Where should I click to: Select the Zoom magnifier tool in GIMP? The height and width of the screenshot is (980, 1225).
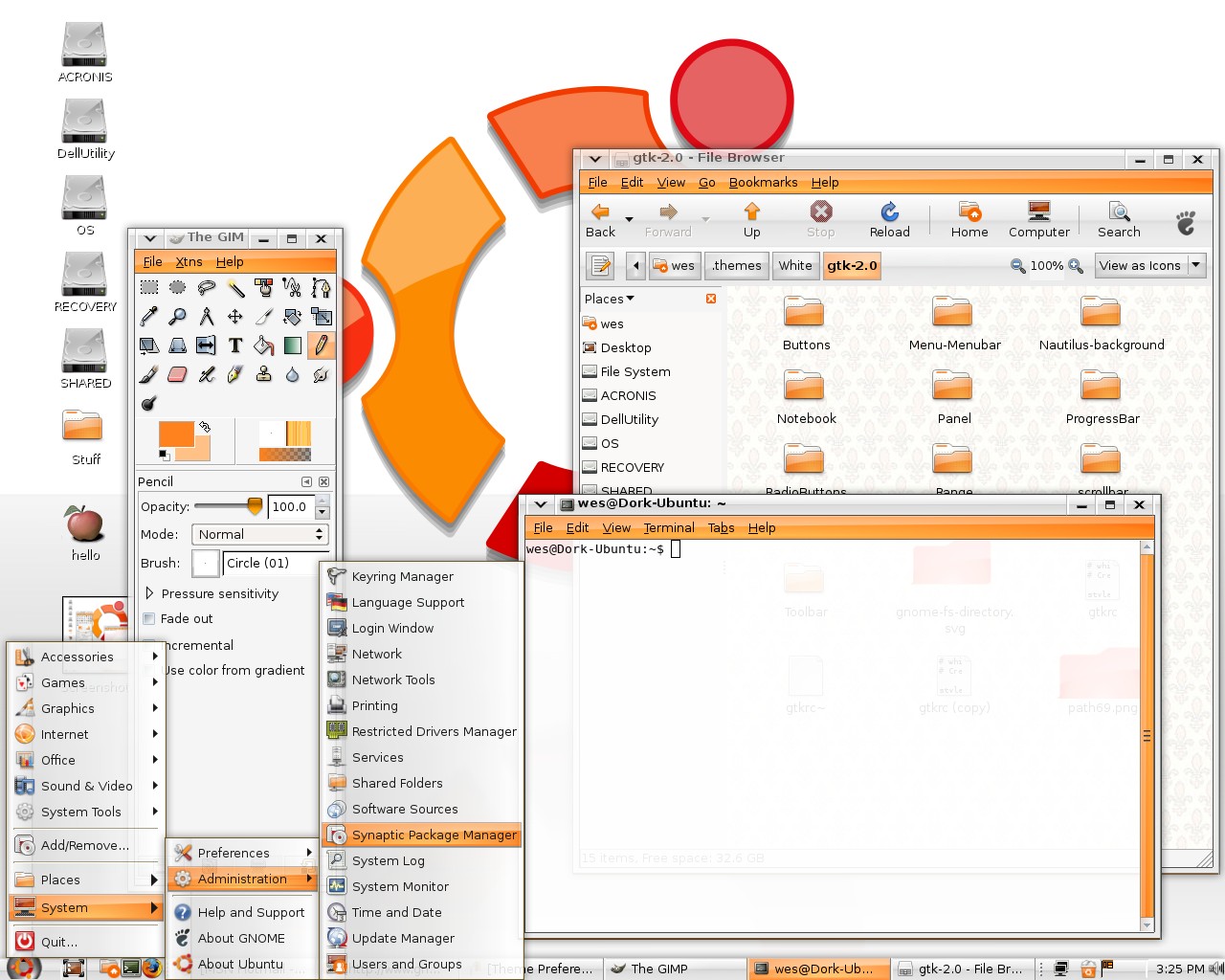(178, 316)
